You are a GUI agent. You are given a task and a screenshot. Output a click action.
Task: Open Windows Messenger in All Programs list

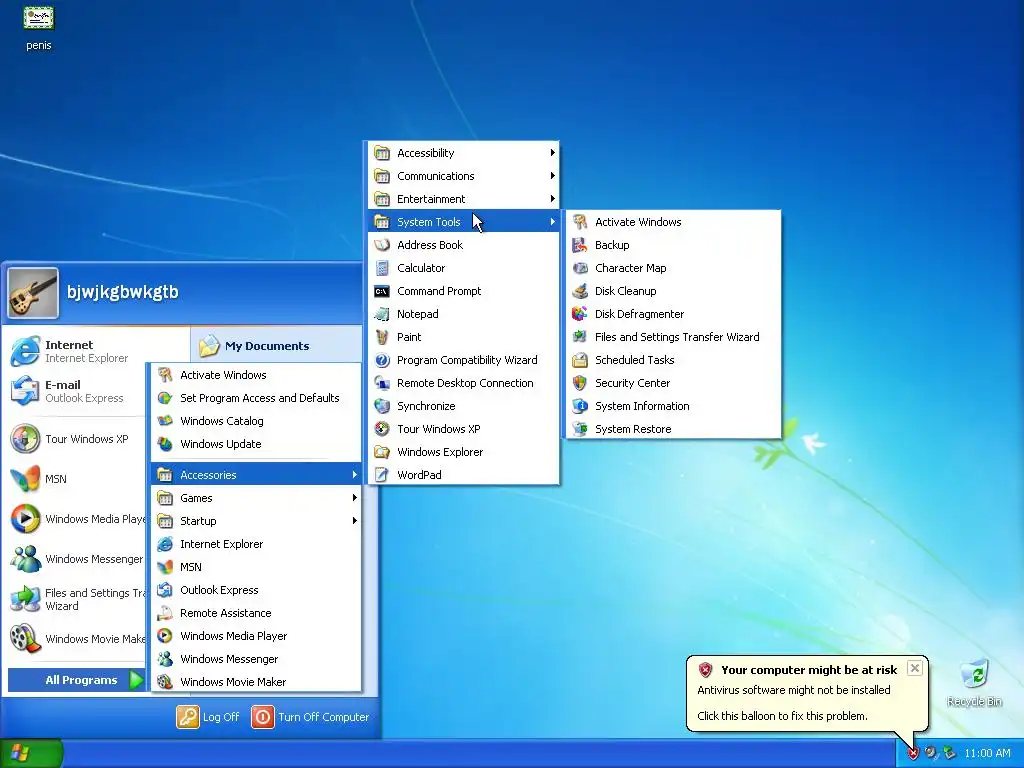(x=256, y=659)
